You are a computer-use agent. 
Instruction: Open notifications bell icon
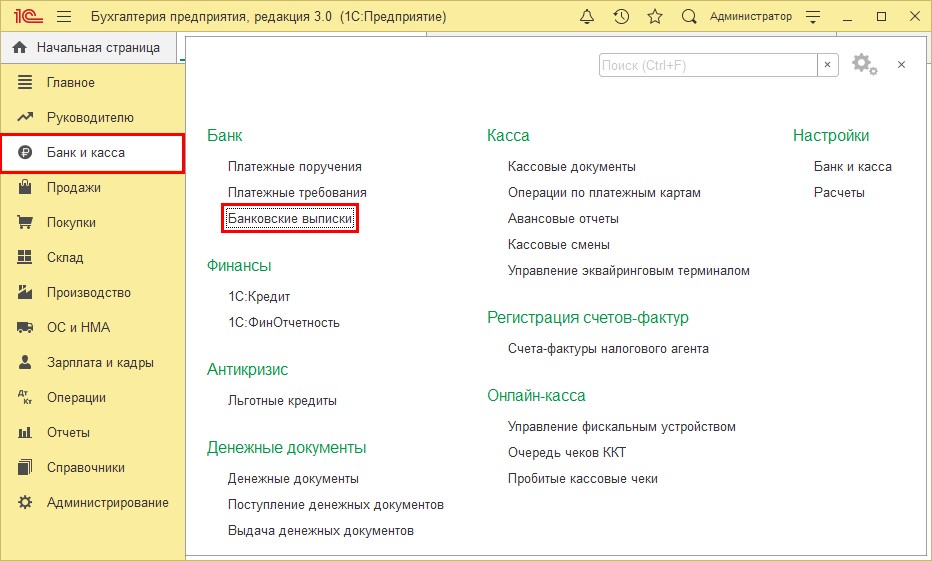coord(587,17)
